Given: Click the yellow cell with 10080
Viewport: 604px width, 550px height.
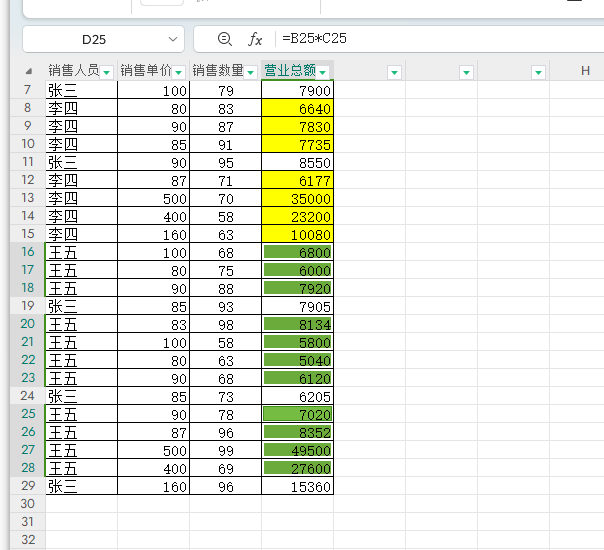Looking at the screenshot, I should pos(297,234).
